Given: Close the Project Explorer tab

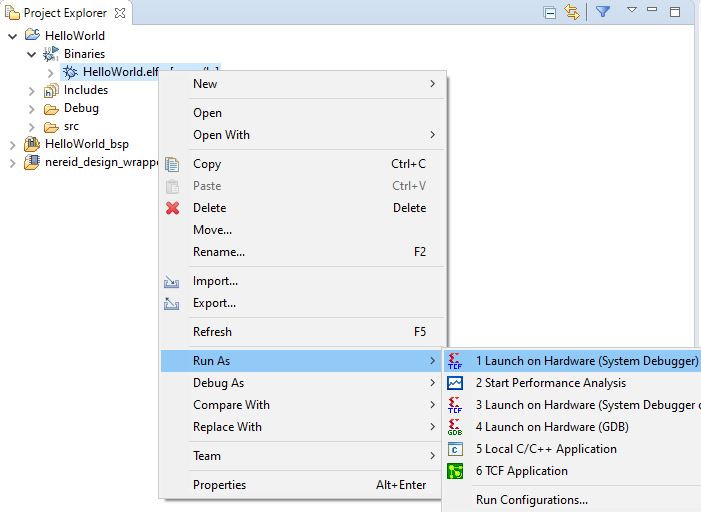Looking at the screenshot, I should (x=120, y=13).
